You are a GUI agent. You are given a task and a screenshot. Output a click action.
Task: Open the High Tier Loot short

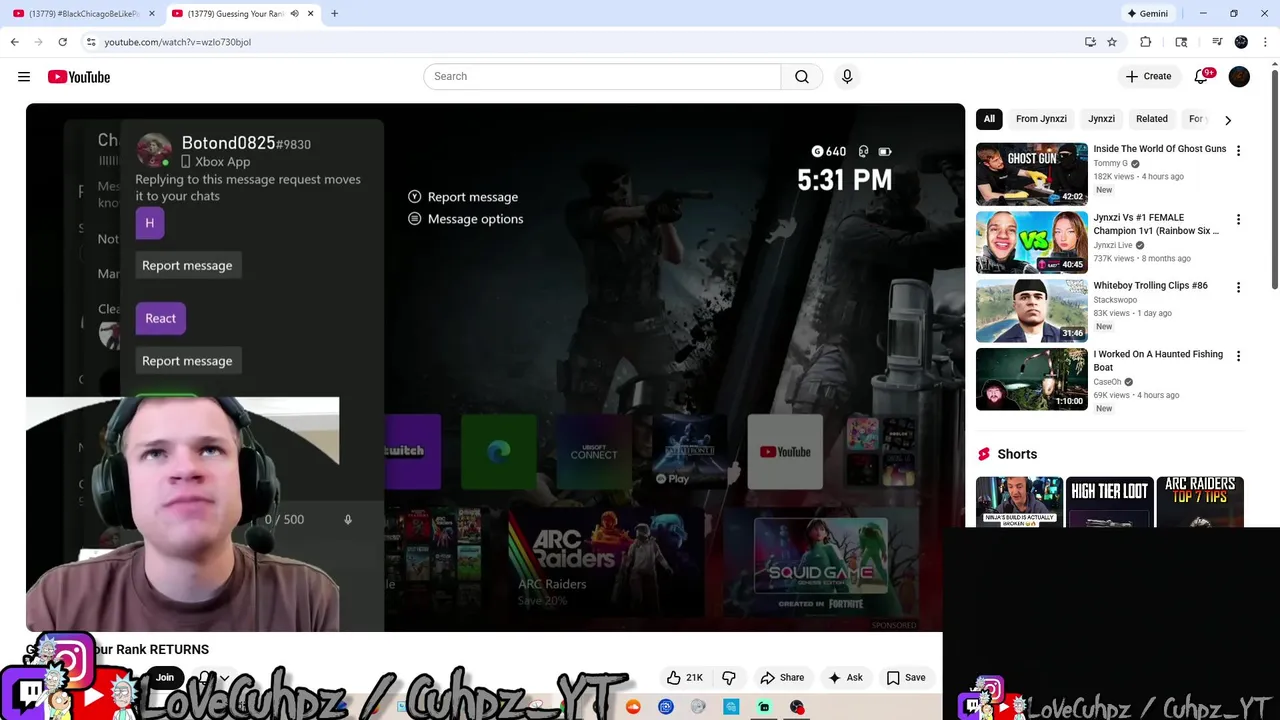click(1109, 502)
